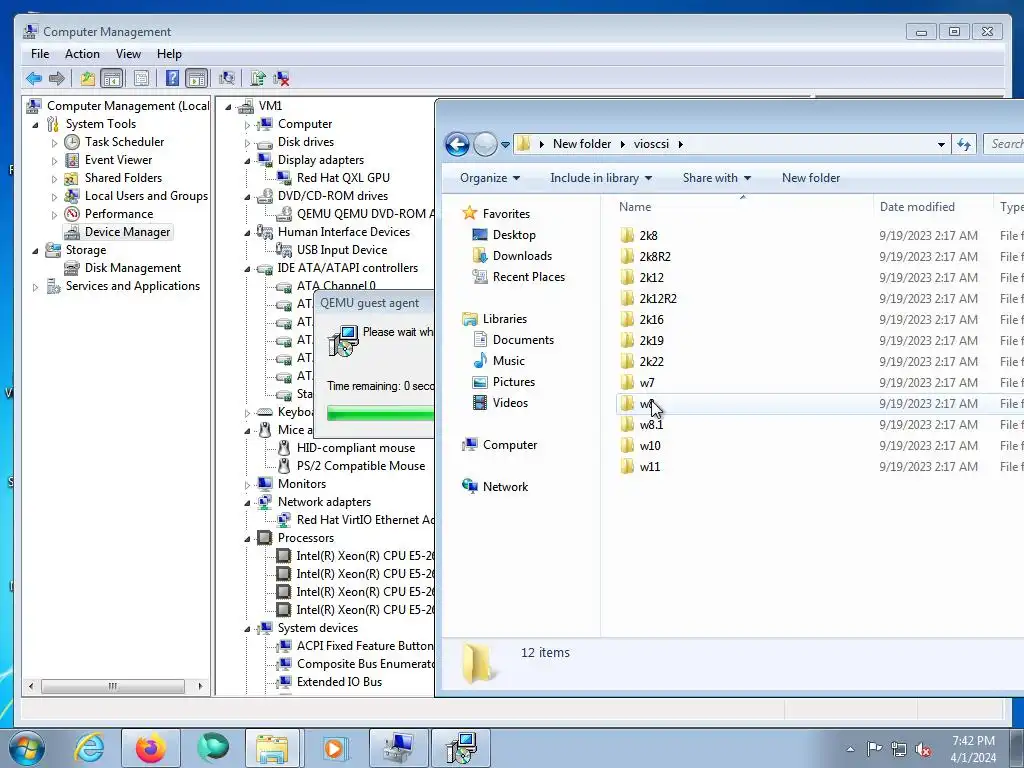Viewport: 1024px width, 768px height.
Task: Click the Forward arrow in Computer Management toolbar
Action: 57,79
